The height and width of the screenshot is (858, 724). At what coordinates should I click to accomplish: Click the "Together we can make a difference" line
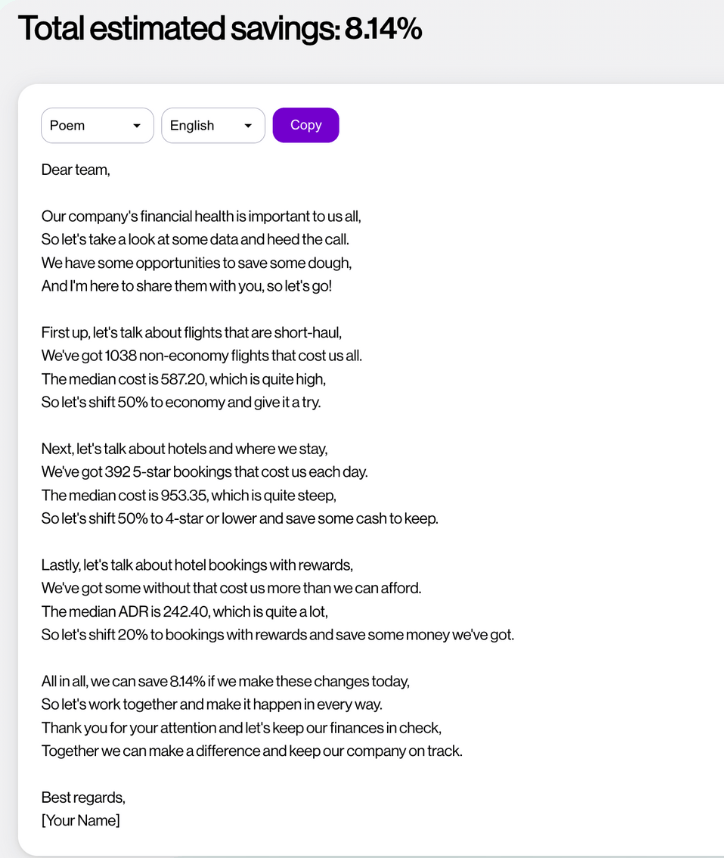click(251, 750)
